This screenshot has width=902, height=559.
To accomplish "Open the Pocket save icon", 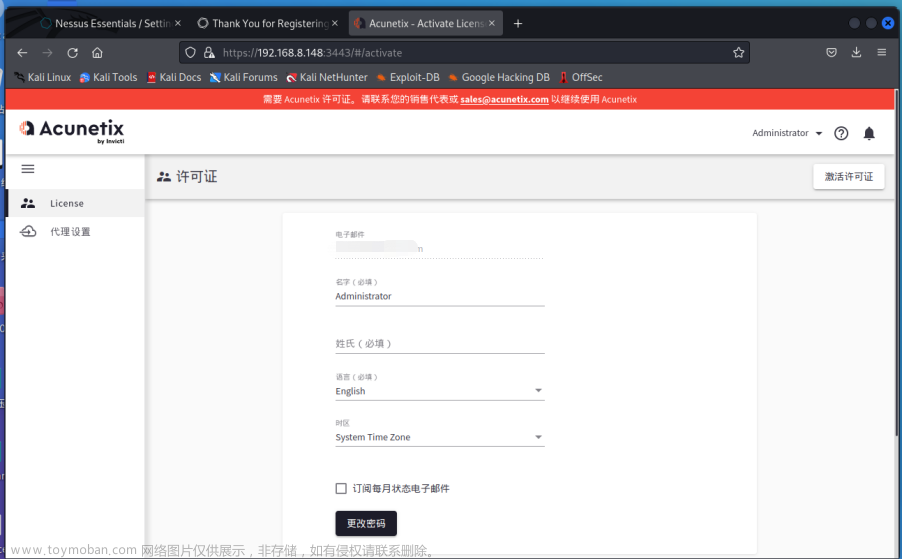I will pyautogui.click(x=831, y=52).
